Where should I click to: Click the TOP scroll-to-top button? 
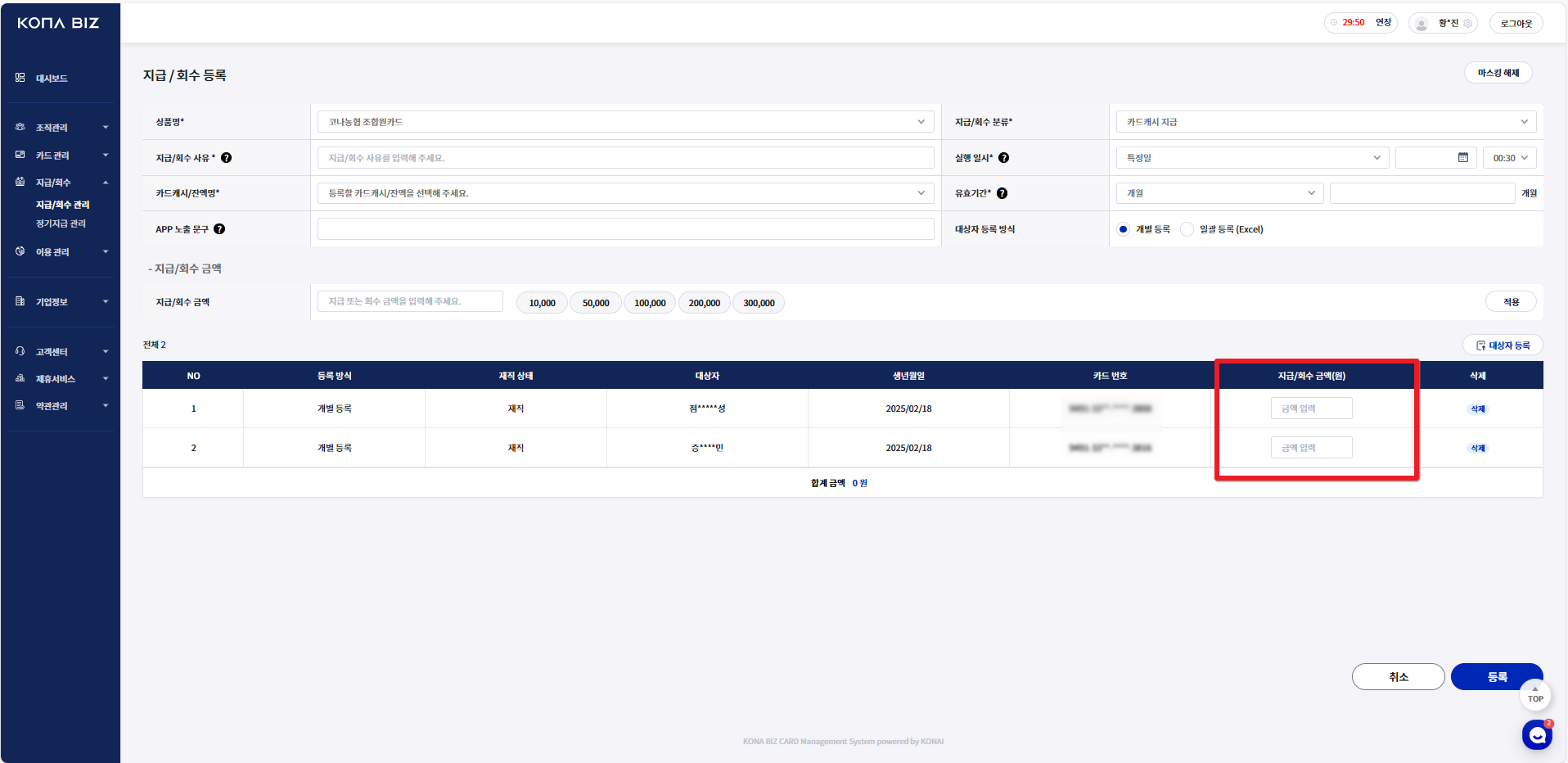[1535, 695]
